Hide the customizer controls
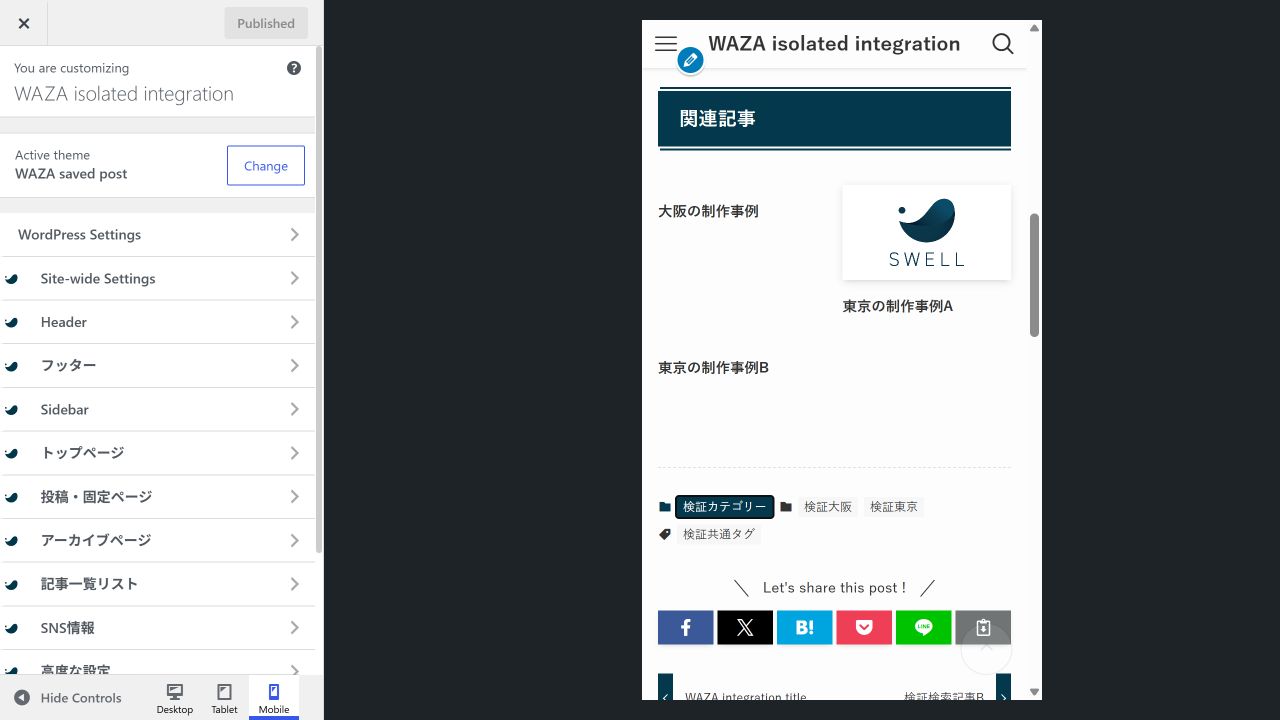The width and height of the screenshot is (1280, 720). tap(68, 698)
